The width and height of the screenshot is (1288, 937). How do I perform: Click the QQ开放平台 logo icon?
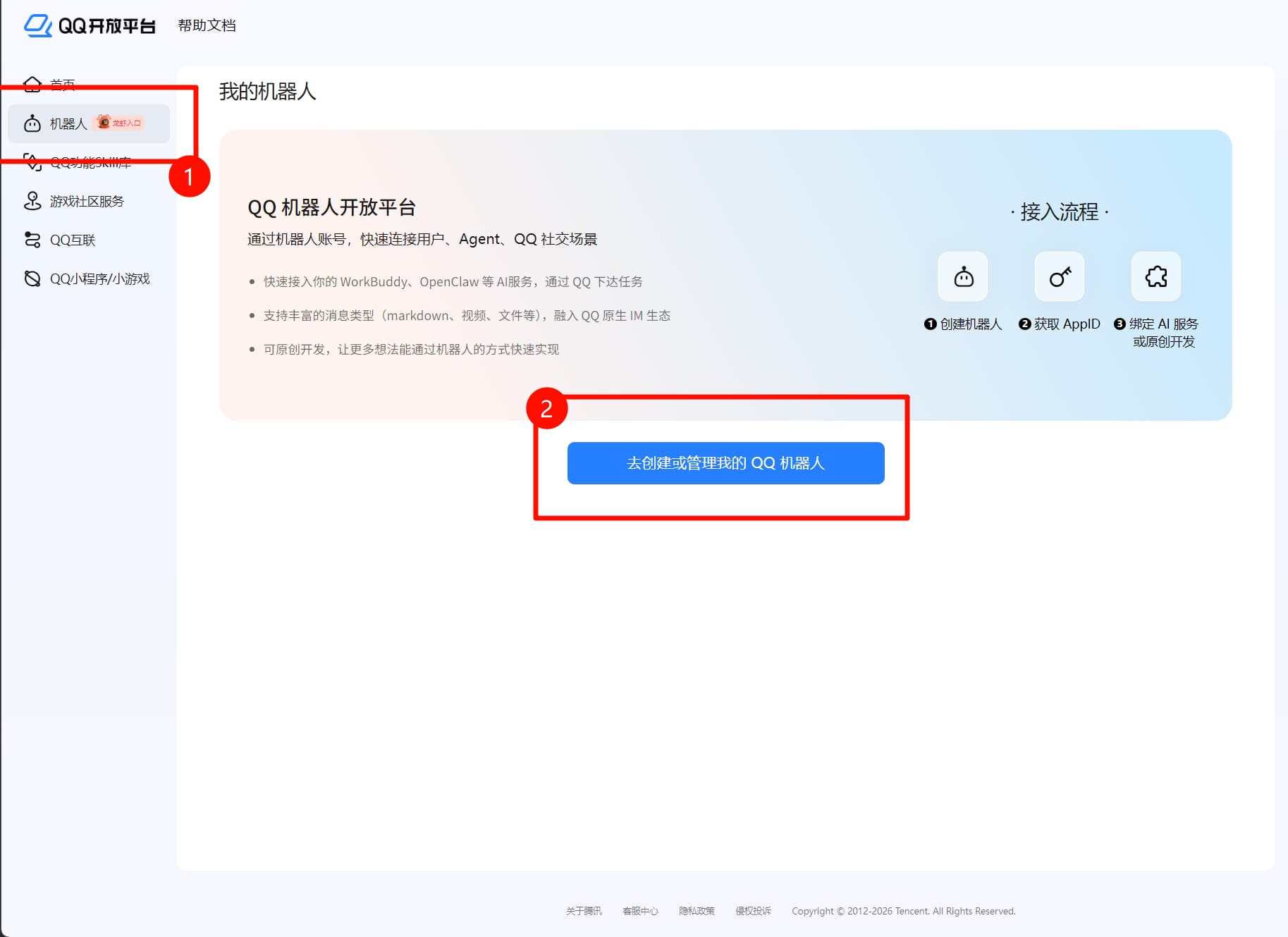coord(37,25)
